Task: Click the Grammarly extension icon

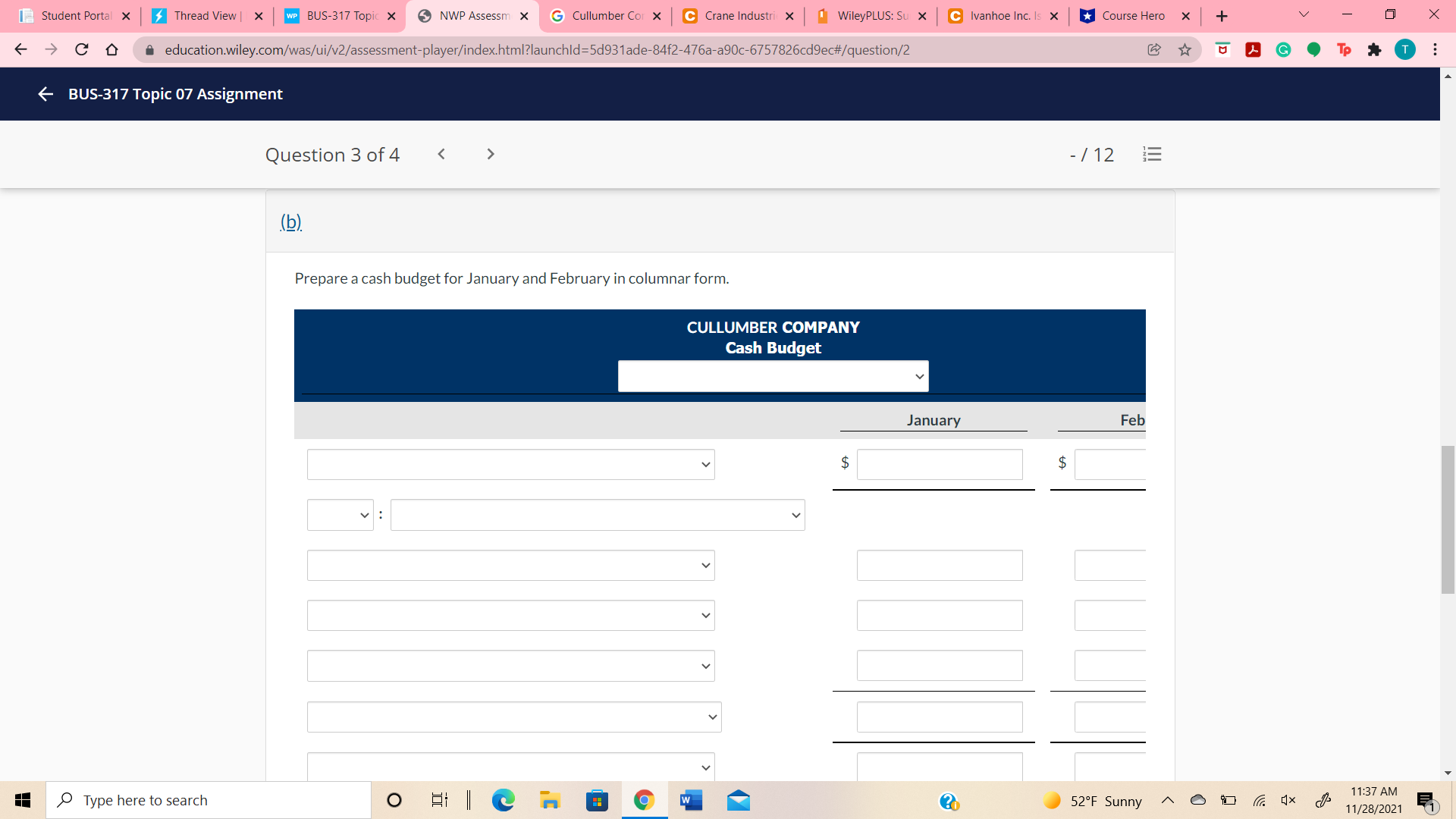Action: [x=1283, y=50]
